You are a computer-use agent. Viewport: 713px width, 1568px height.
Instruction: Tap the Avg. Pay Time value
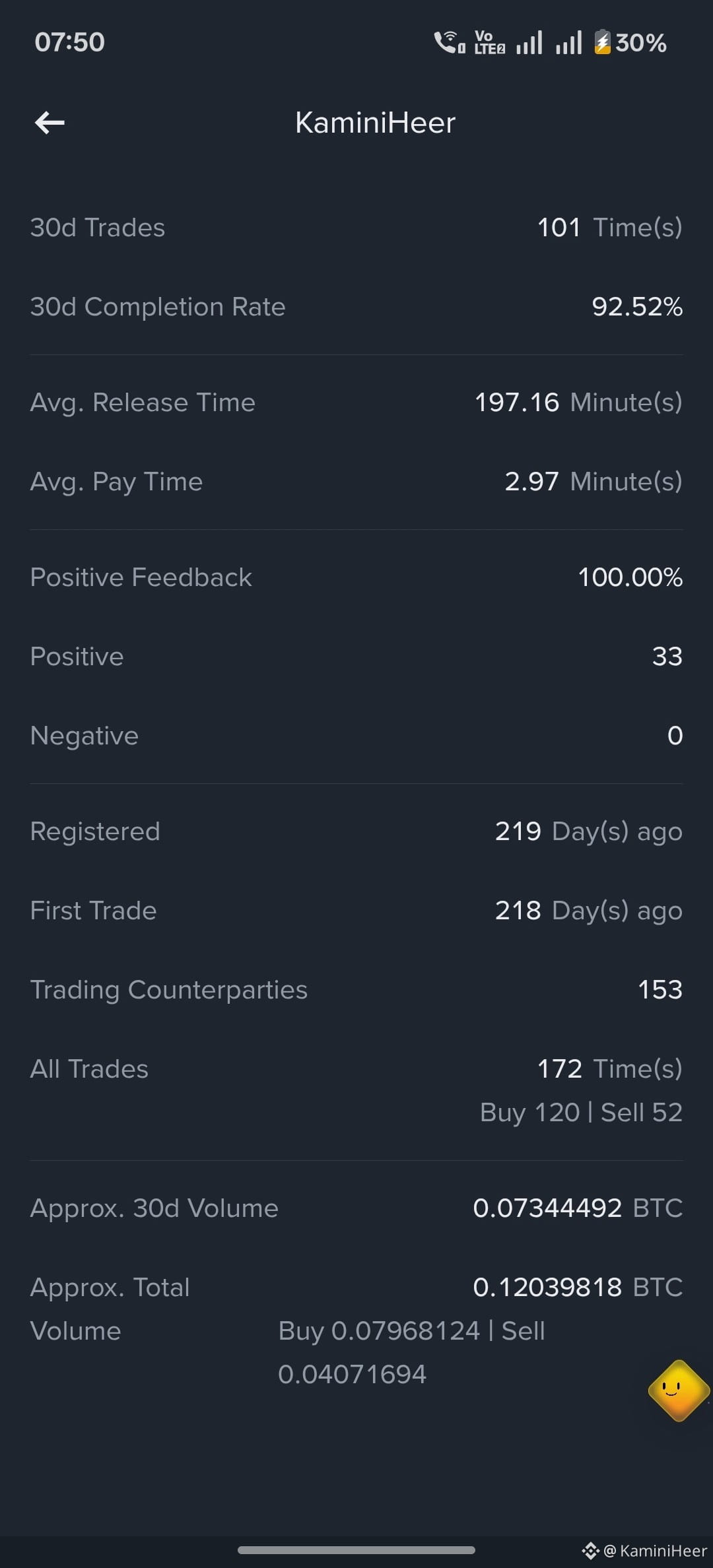[x=594, y=482]
